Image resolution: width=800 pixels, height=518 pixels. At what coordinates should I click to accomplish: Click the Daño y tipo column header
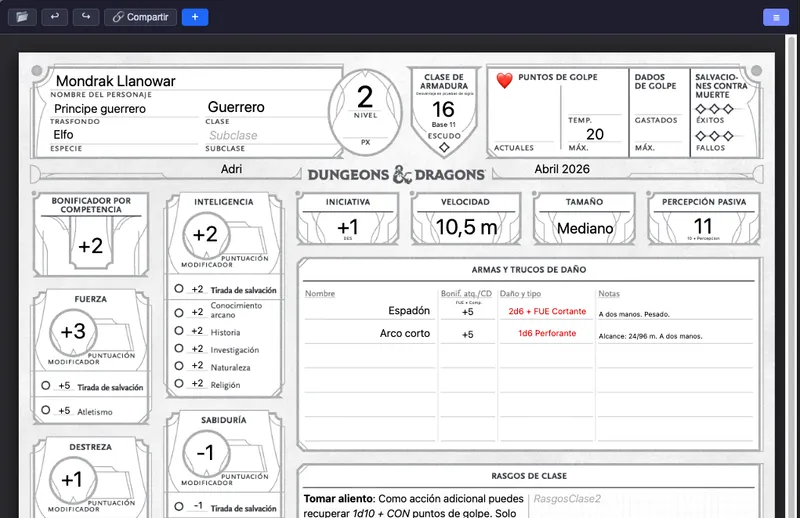(x=520, y=293)
